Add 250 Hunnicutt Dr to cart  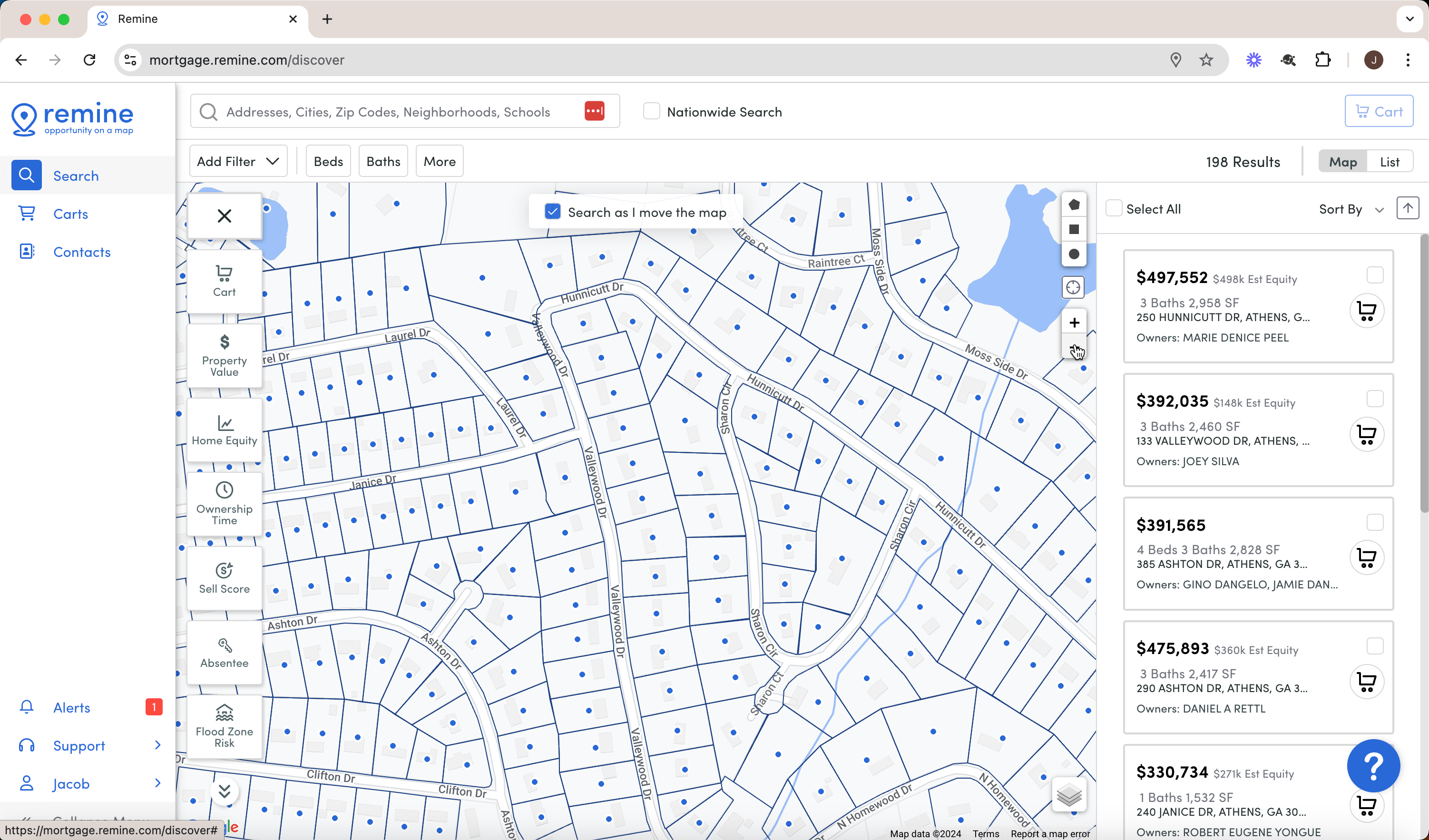[x=1367, y=311]
